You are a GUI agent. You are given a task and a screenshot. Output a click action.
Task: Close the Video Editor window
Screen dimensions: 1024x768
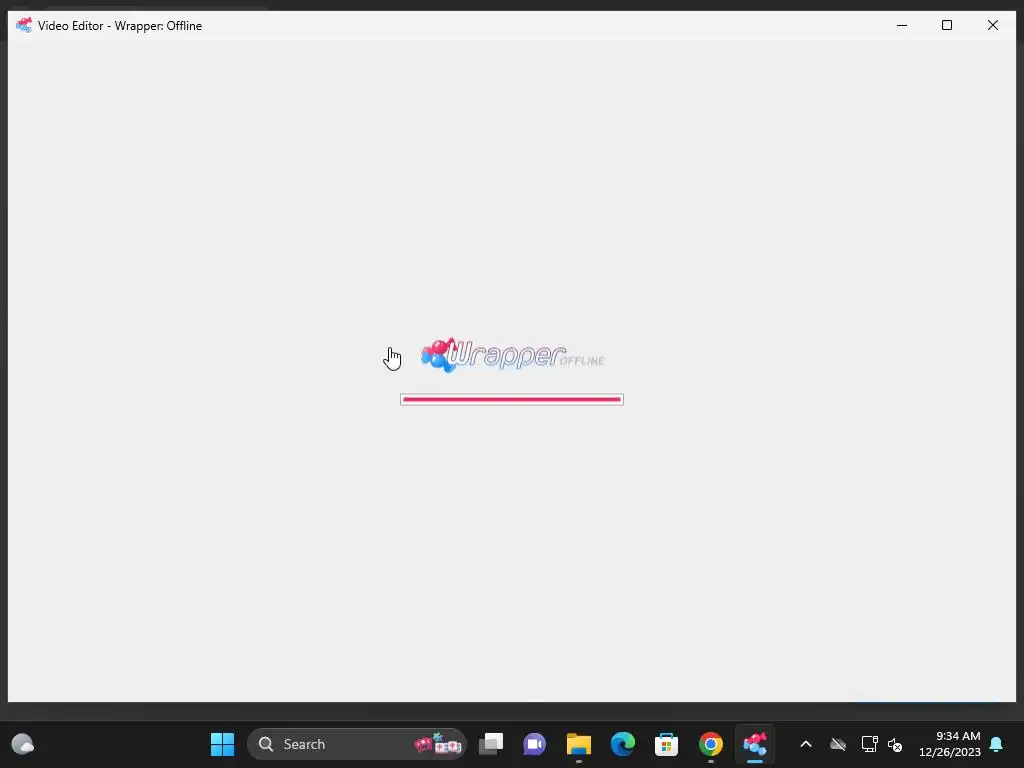pos(993,25)
